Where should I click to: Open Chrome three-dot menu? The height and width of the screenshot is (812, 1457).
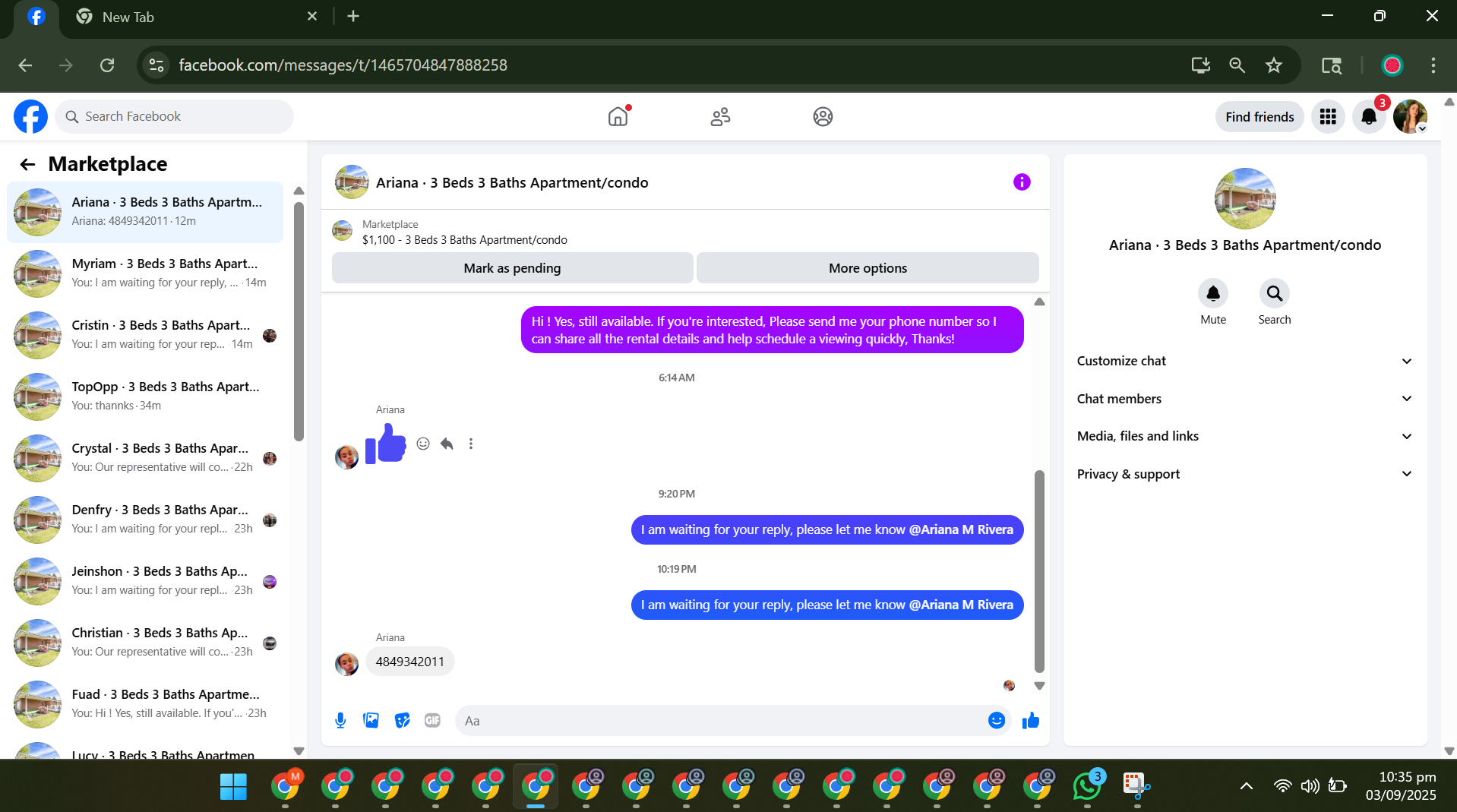pyautogui.click(x=1433, y=65)
